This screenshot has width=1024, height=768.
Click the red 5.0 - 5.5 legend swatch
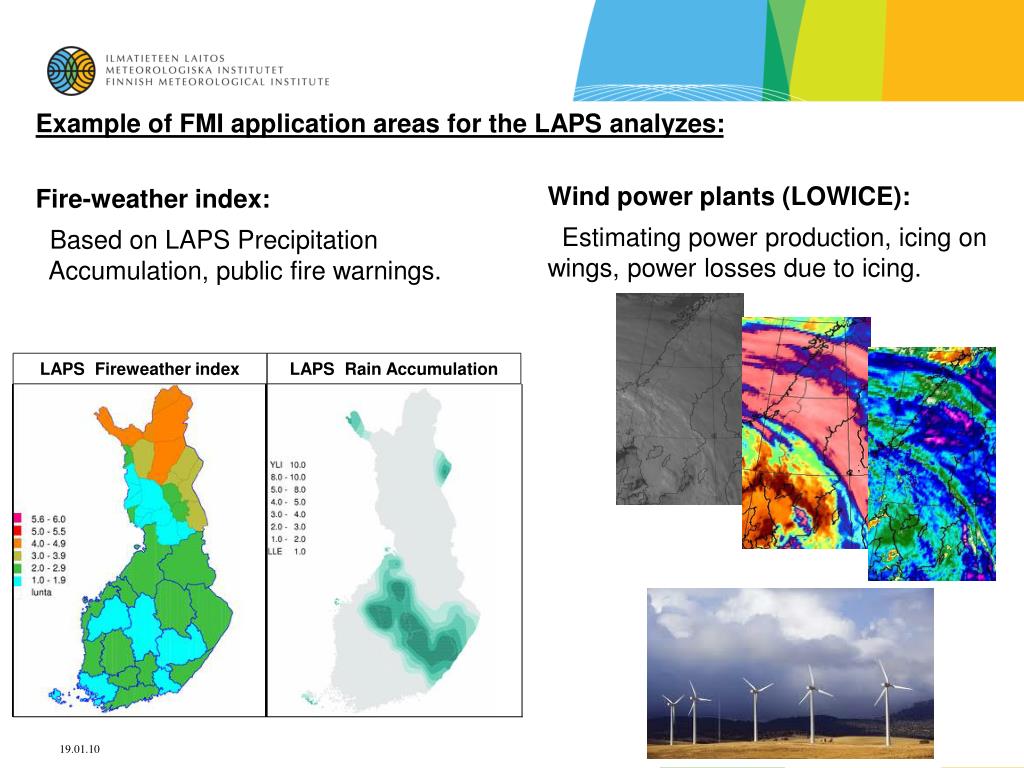pyautogui.click(x=18, y=531)
